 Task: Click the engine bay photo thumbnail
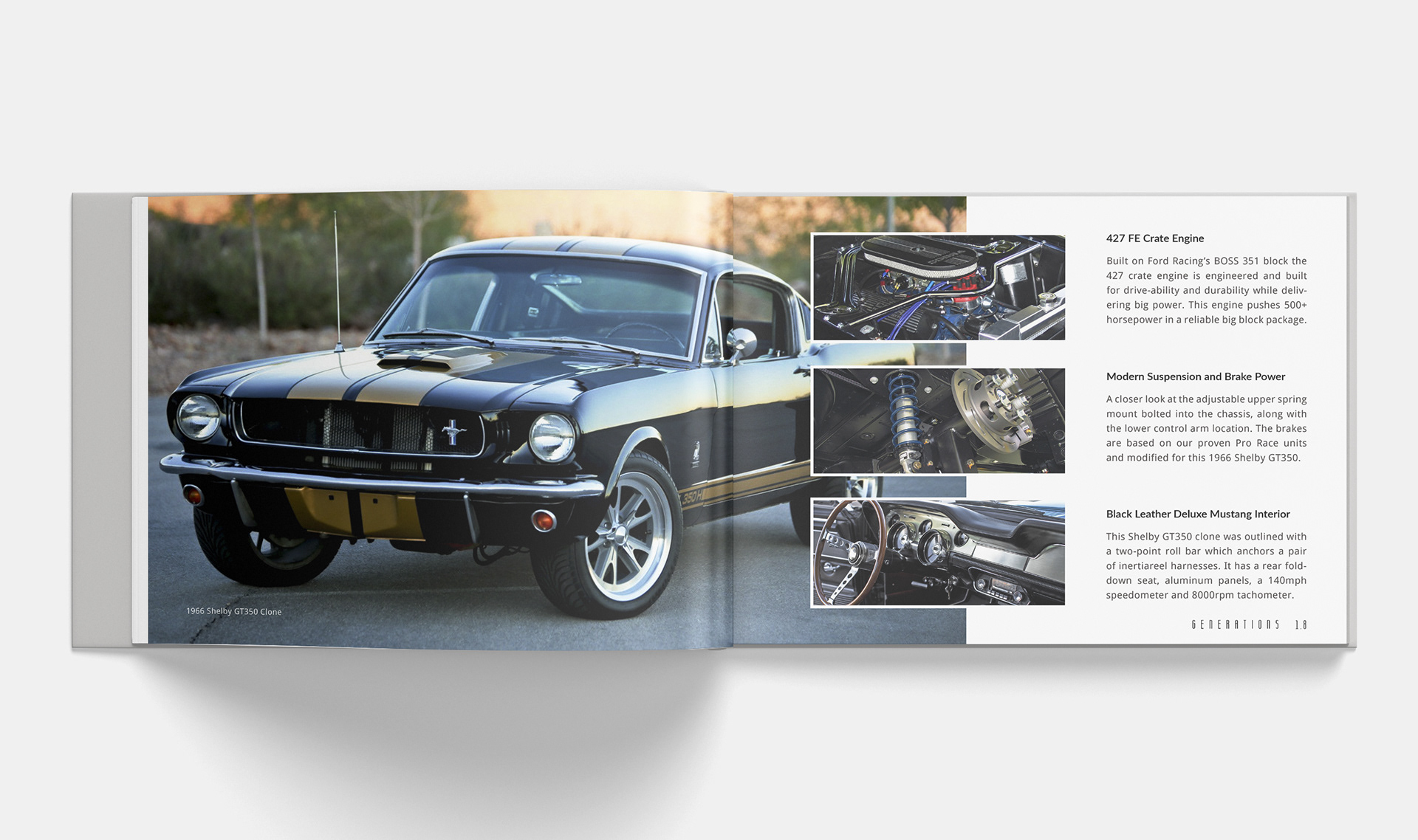[938, 287]
